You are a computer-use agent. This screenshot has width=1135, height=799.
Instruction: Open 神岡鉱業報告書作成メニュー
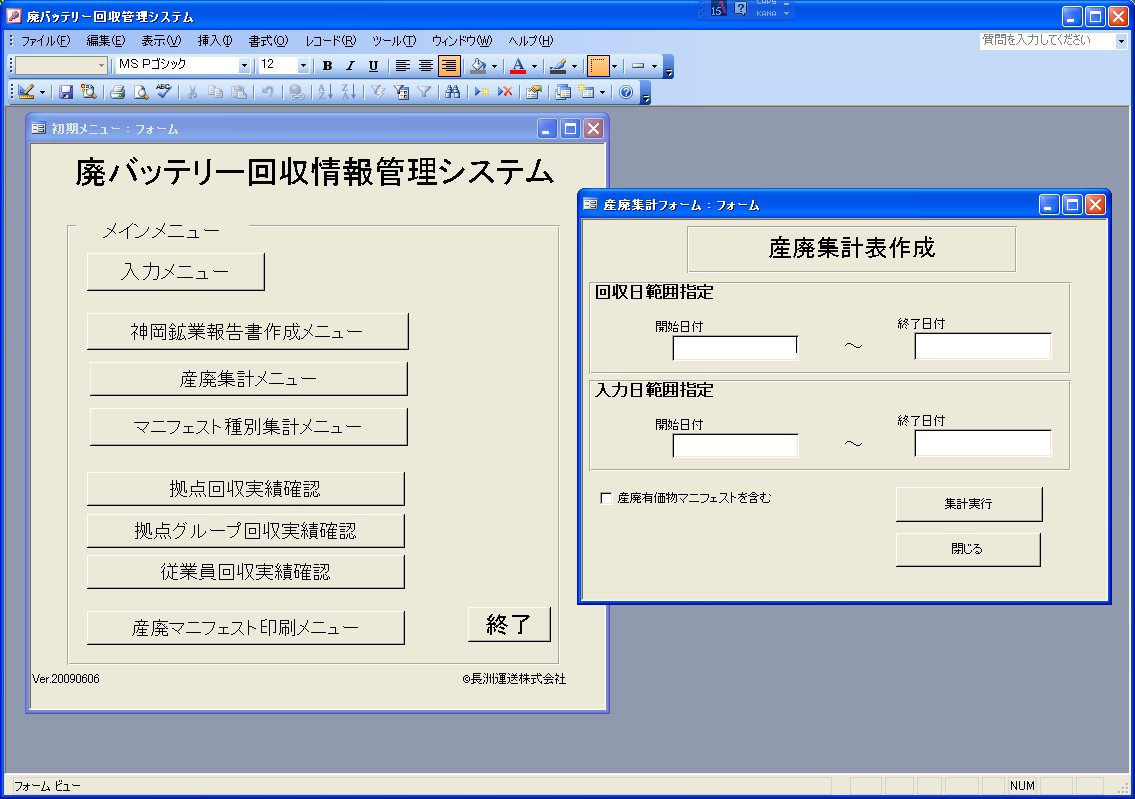[248, 331]
